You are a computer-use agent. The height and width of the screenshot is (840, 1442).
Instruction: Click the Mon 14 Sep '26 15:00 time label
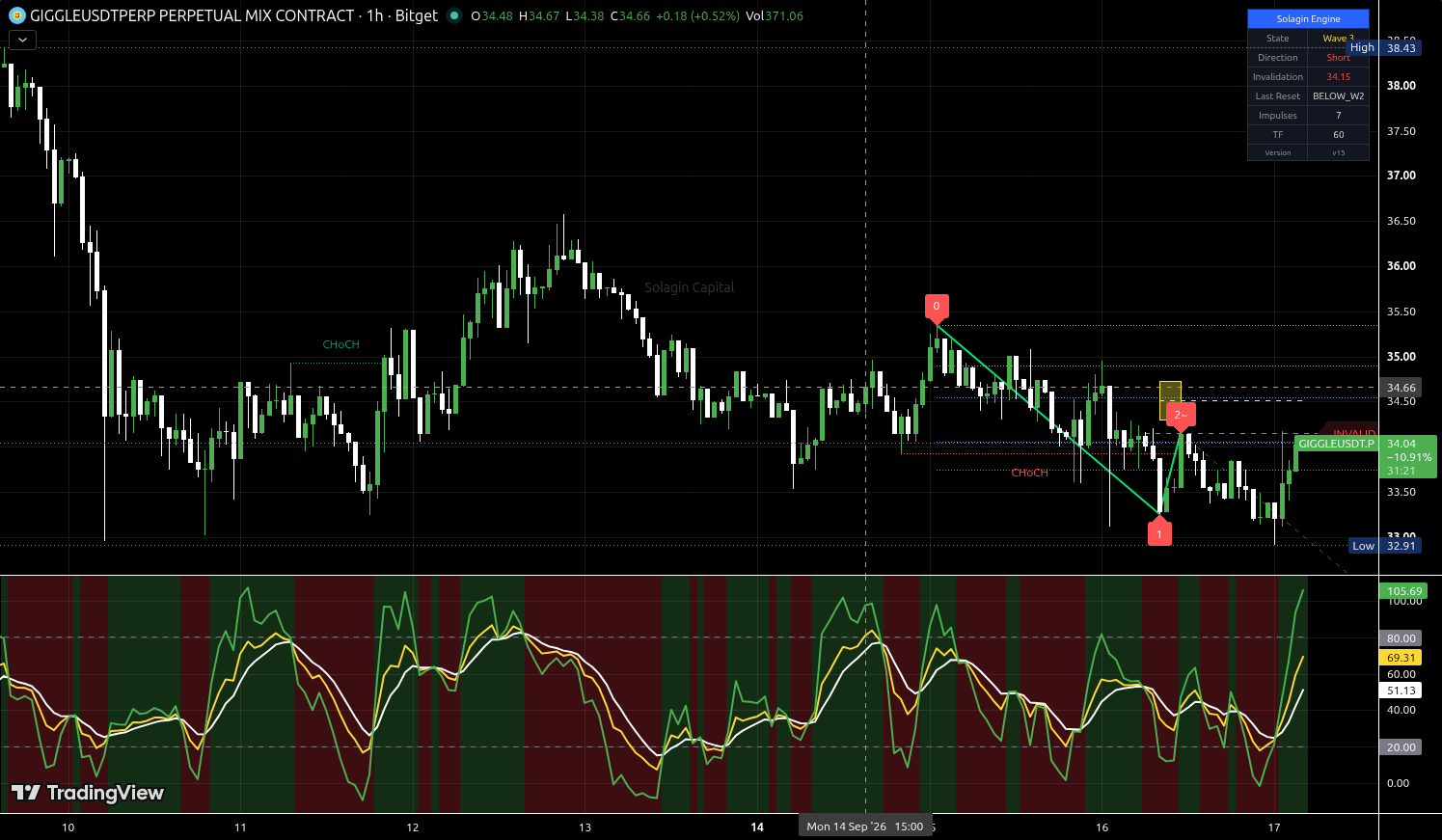[x=865, y=826]
